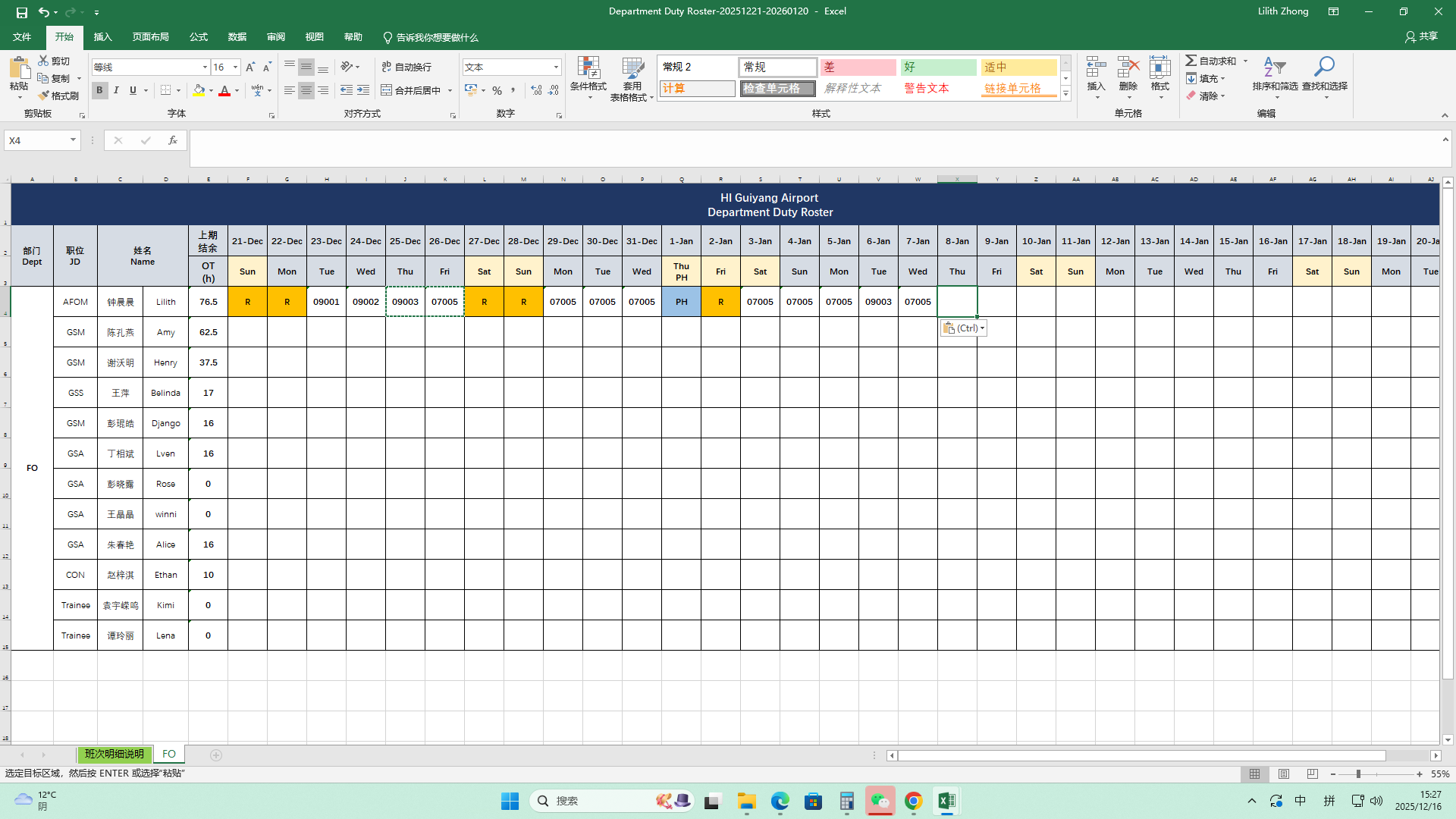Toggle Wrap Text (自动换行) option
This screenshot has height=819, width=1456.
[407, 67]
